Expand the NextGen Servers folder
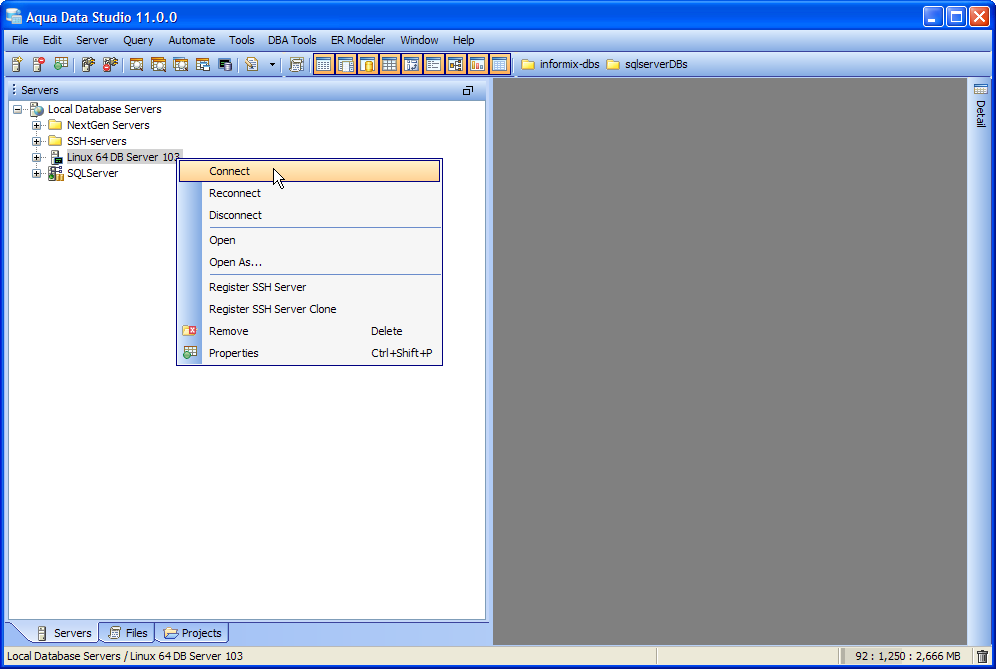This screenshot has height=669, width=996. [x=36, y=125]
